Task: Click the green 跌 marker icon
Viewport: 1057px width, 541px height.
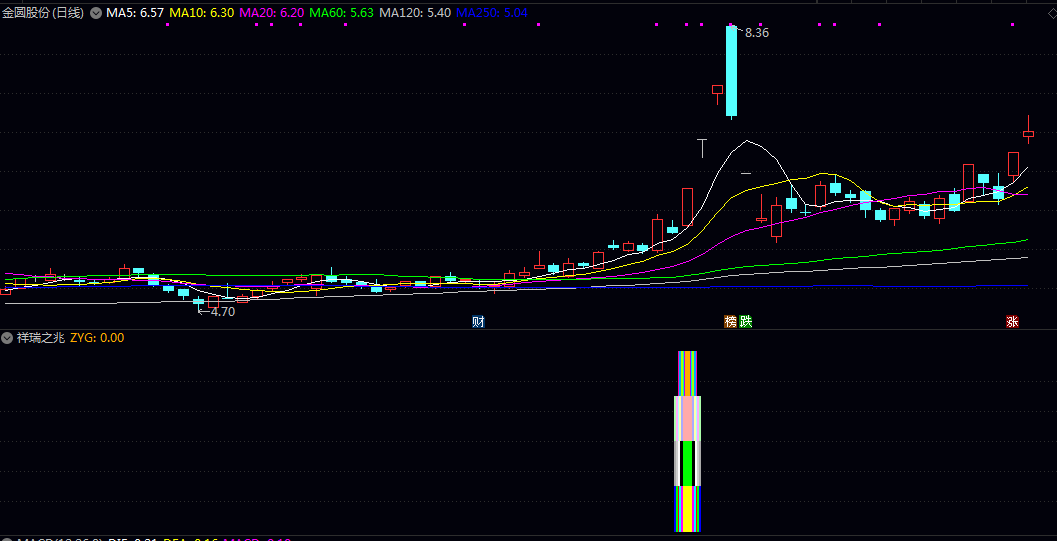Action: 746,322
